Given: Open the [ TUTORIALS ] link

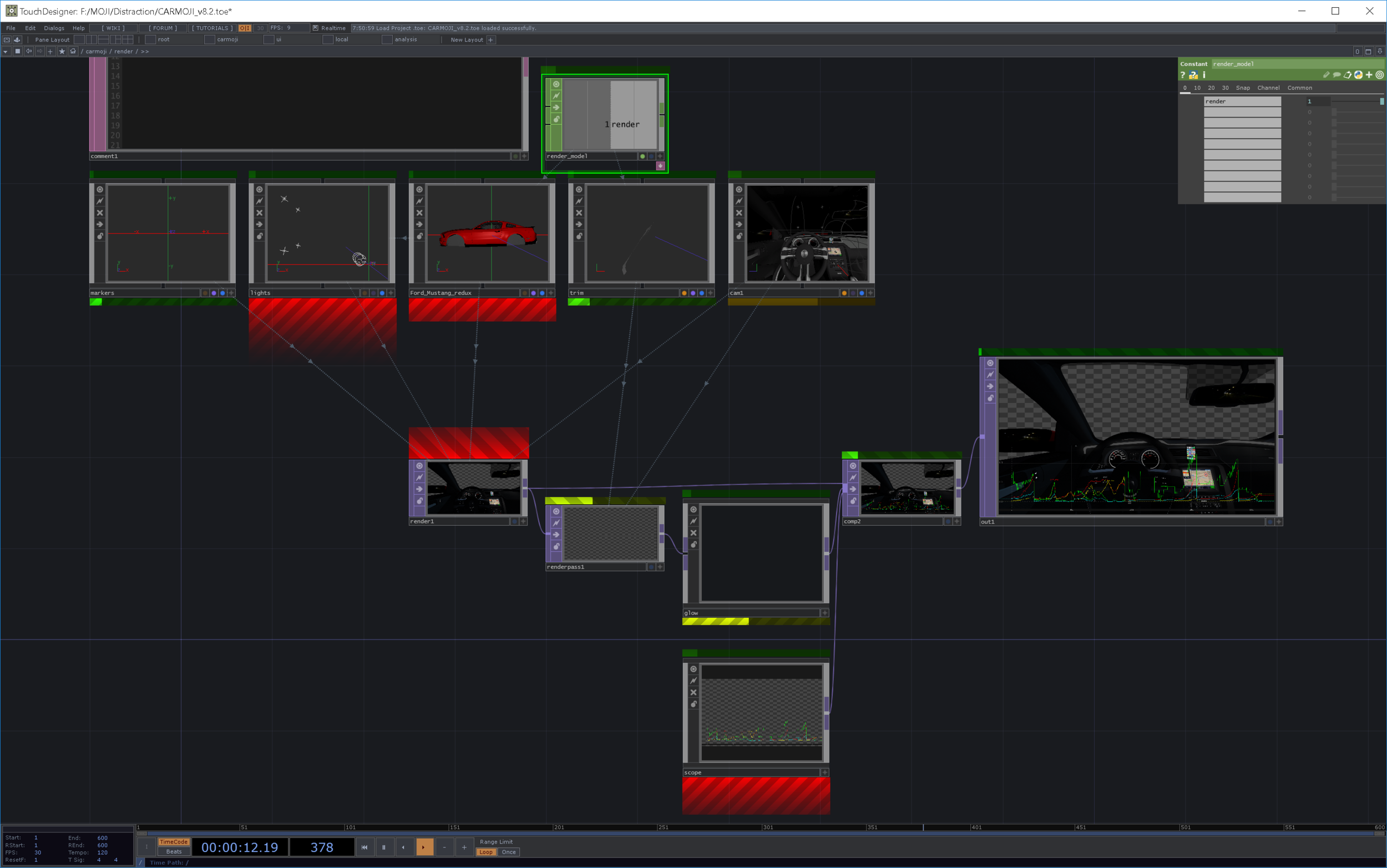Looking at the screenshot, I should pyautogui.click(x=212, y=28).
